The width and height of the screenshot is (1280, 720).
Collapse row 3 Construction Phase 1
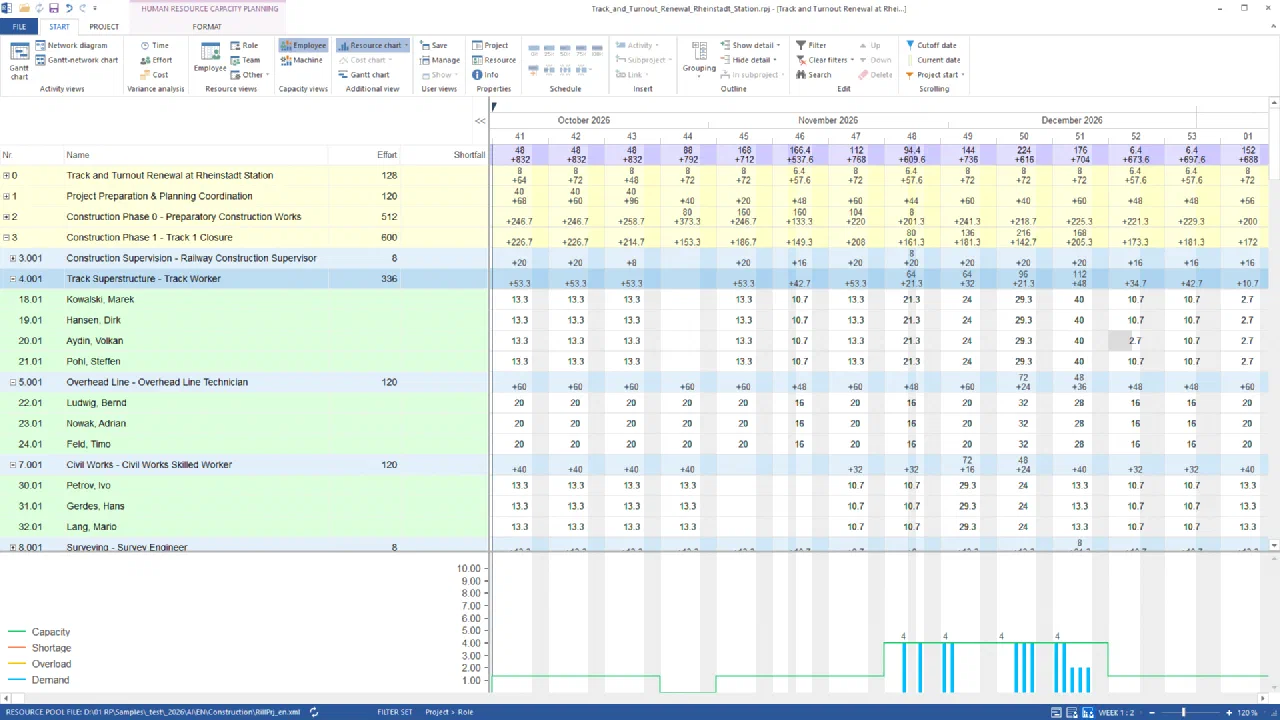tap(6, 238)
